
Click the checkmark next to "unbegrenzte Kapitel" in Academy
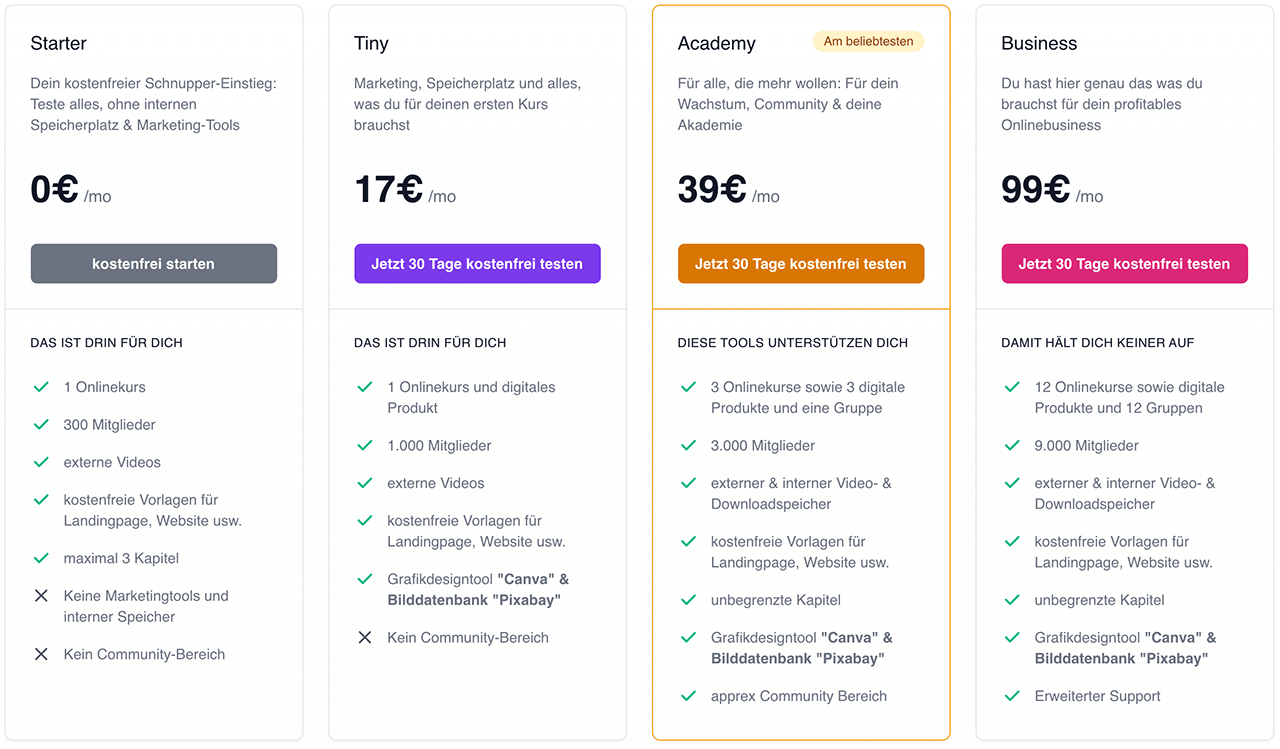click(688, 599)
